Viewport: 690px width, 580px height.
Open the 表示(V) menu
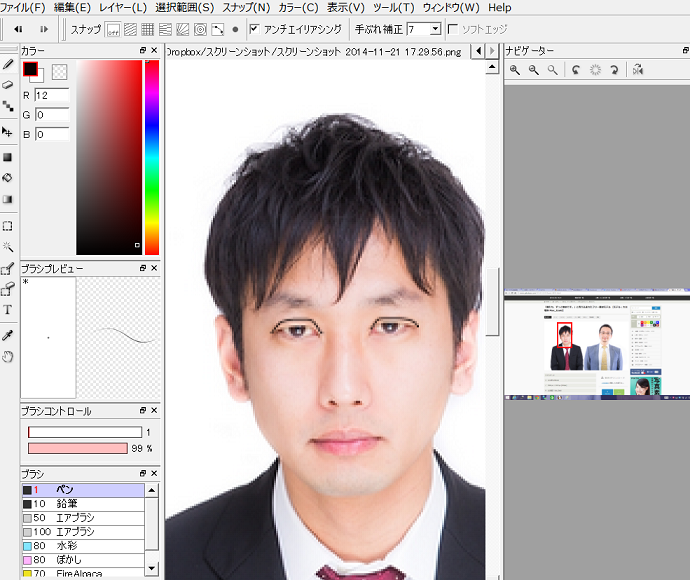point(345,7)
